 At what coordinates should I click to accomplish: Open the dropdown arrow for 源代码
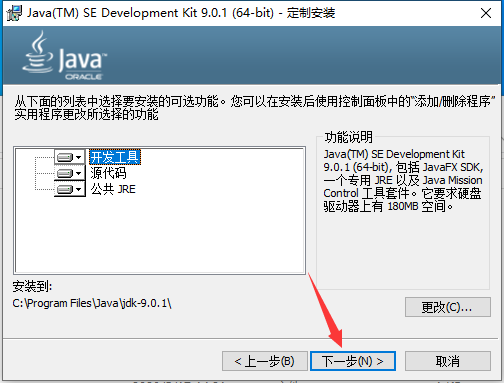pos(79,173)
